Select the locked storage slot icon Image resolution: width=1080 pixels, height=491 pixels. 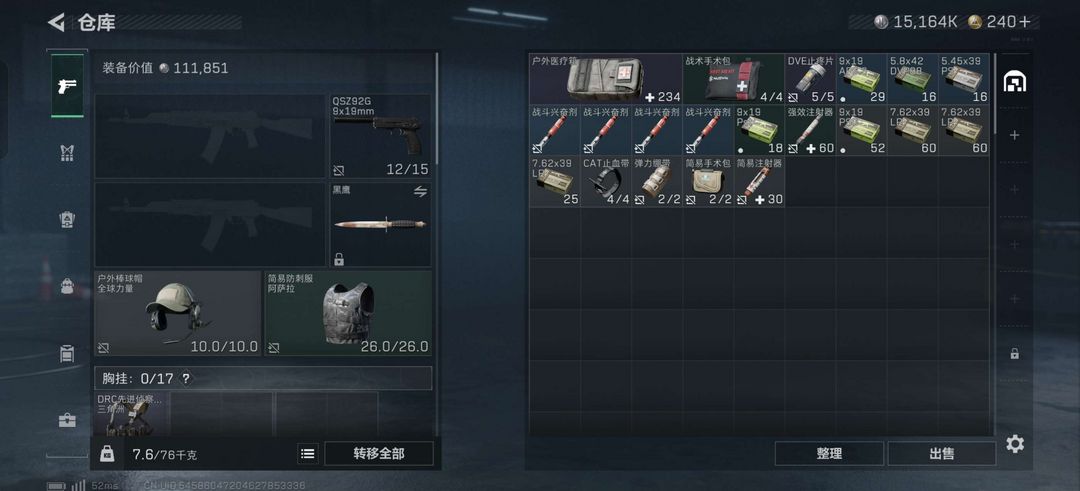[x=1015, y=354]
